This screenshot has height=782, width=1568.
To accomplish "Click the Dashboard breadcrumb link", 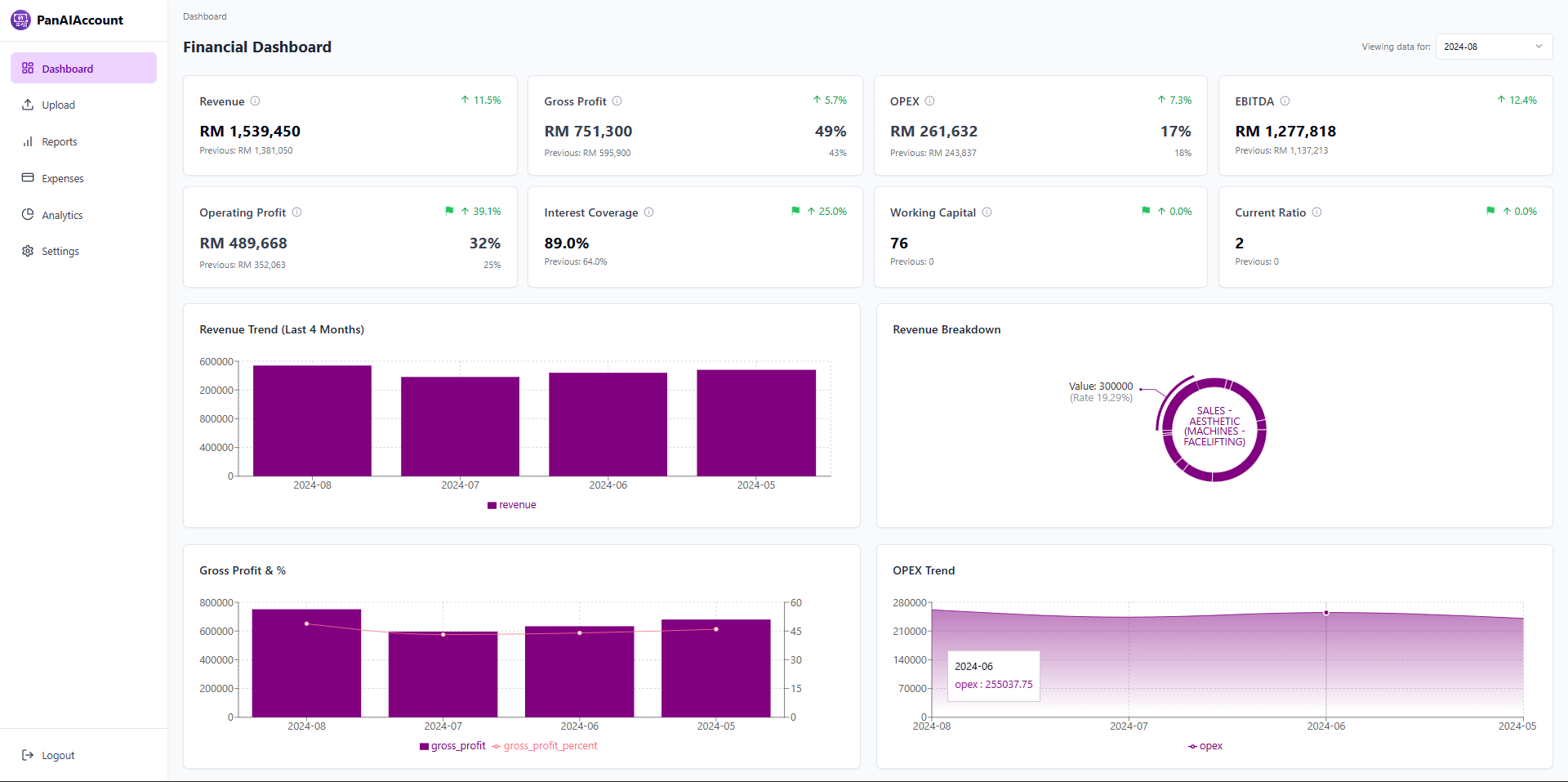I will tap(205, 16).
